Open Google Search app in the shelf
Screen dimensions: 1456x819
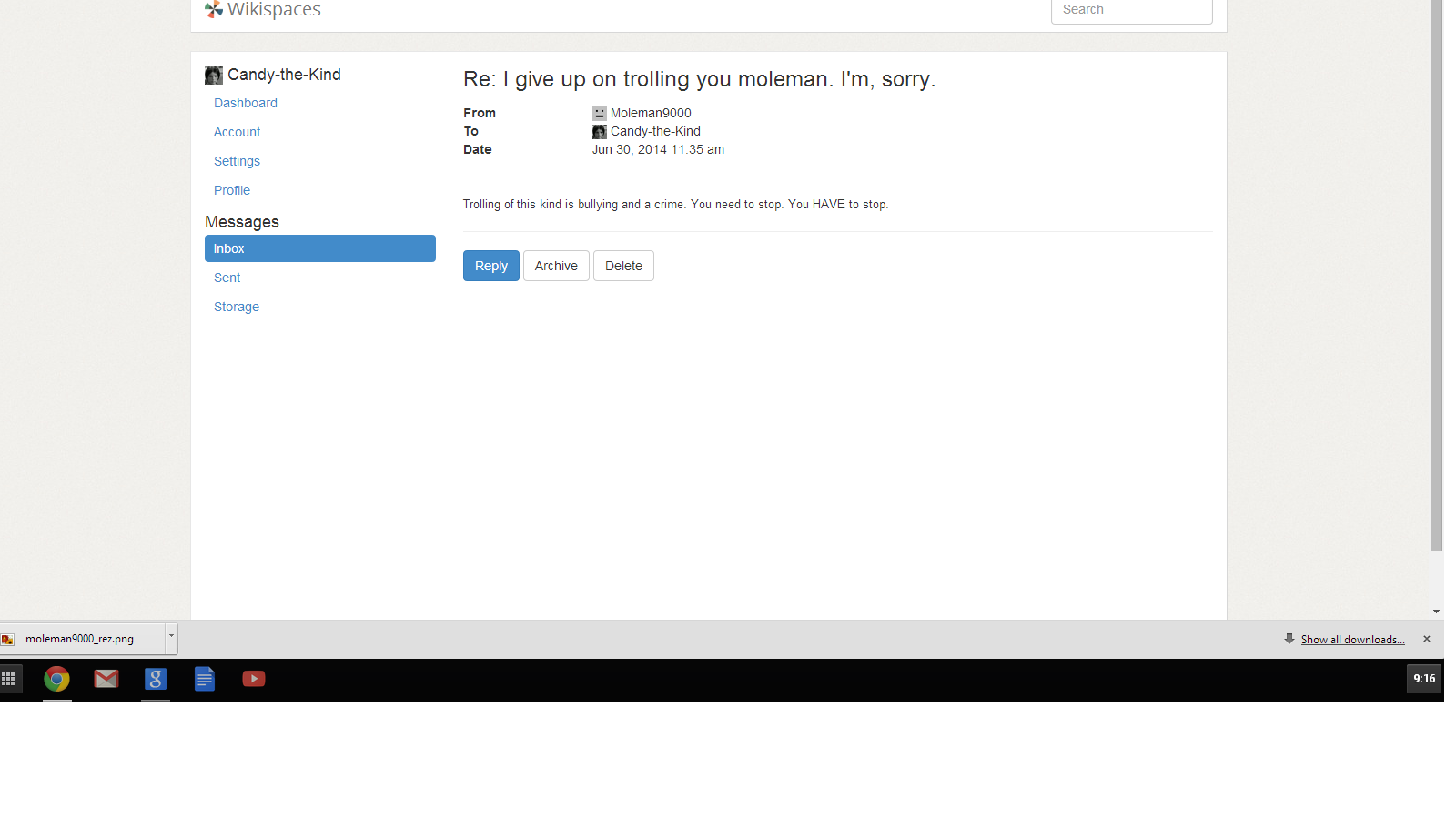point(156,679)
